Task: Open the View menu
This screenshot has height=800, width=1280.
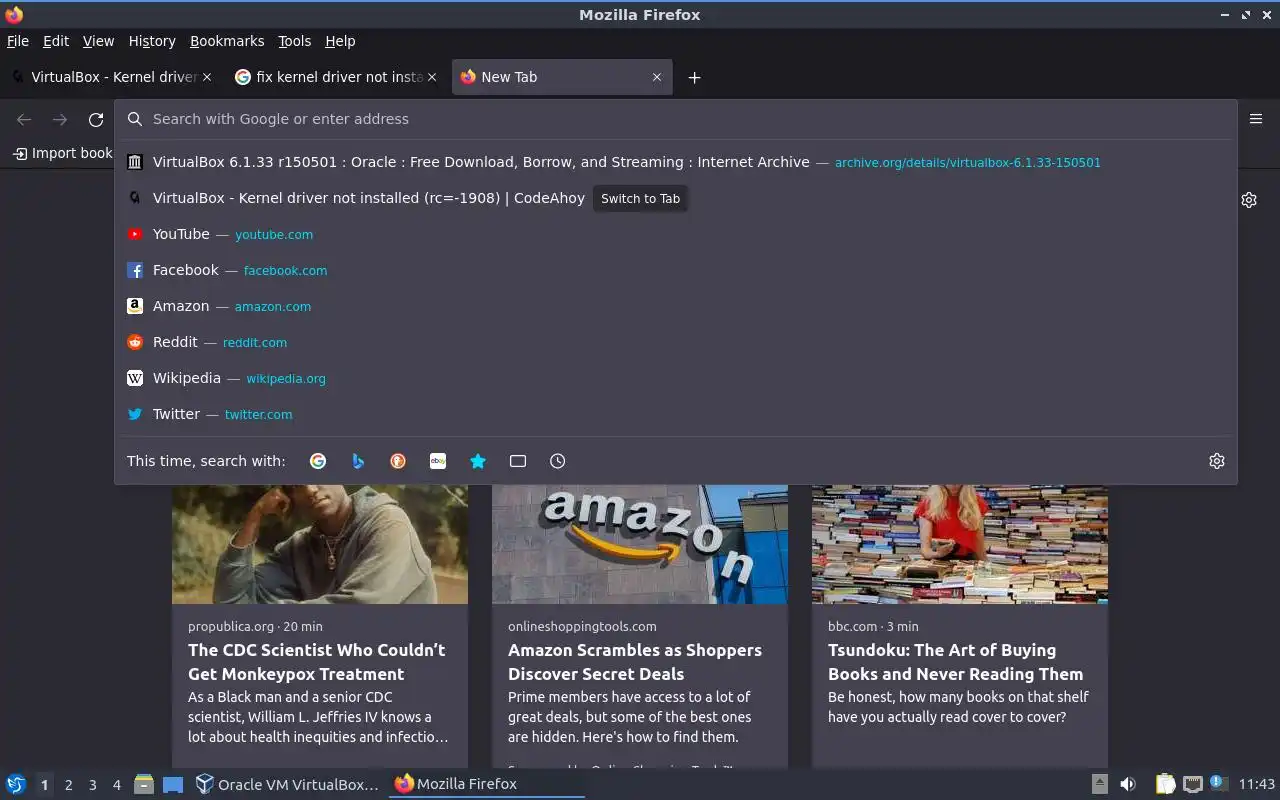Action: point(98,41)
